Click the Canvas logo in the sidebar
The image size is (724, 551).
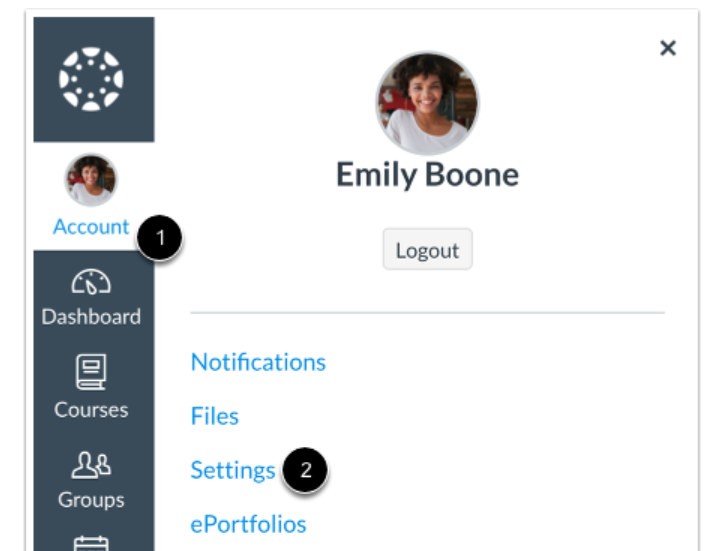[92, 78]
